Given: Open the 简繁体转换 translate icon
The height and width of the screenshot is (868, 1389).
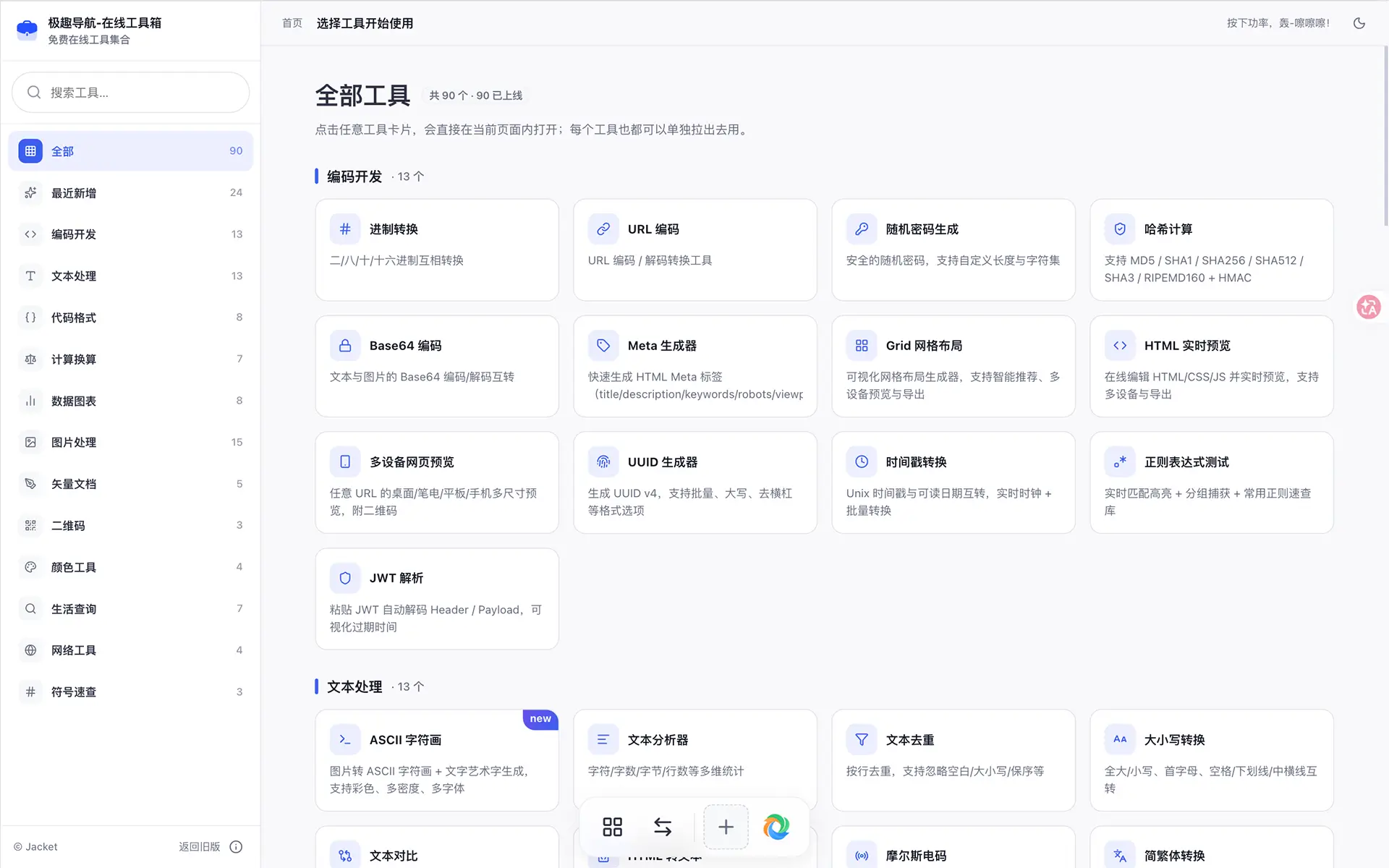Looking at the screenshot, I should pos(1120,856).
